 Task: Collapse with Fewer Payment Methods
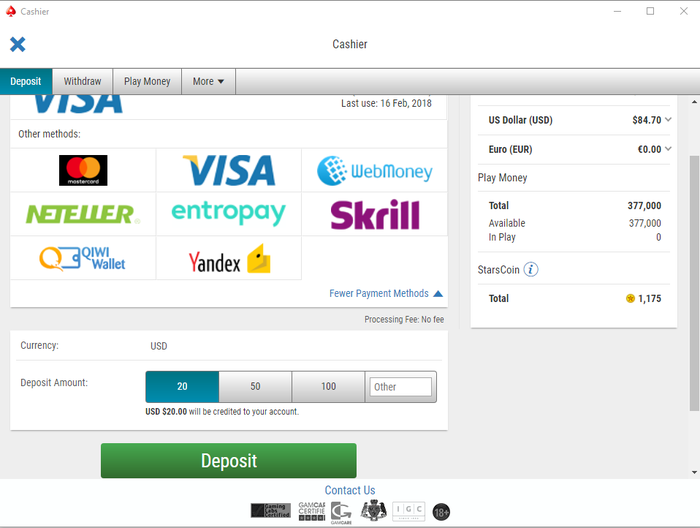tap(386, 293)
